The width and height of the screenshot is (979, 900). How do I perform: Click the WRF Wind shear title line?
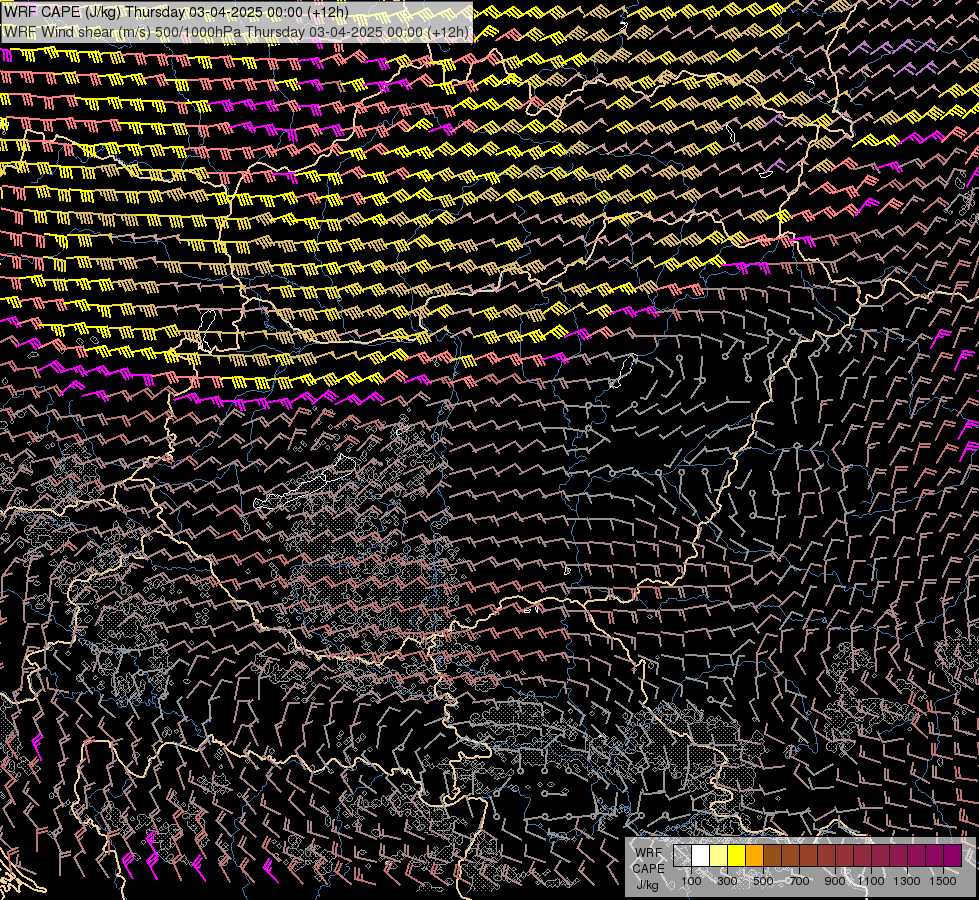[235, 32]
